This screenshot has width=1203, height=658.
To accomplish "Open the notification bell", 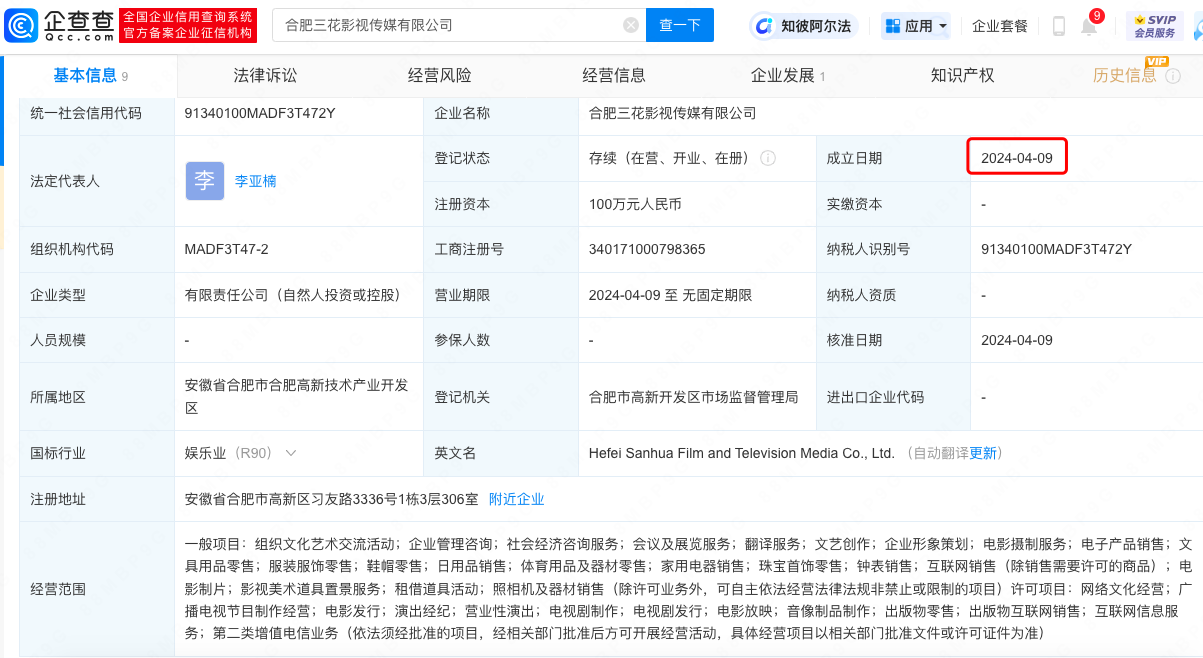I will point(1089,27).
